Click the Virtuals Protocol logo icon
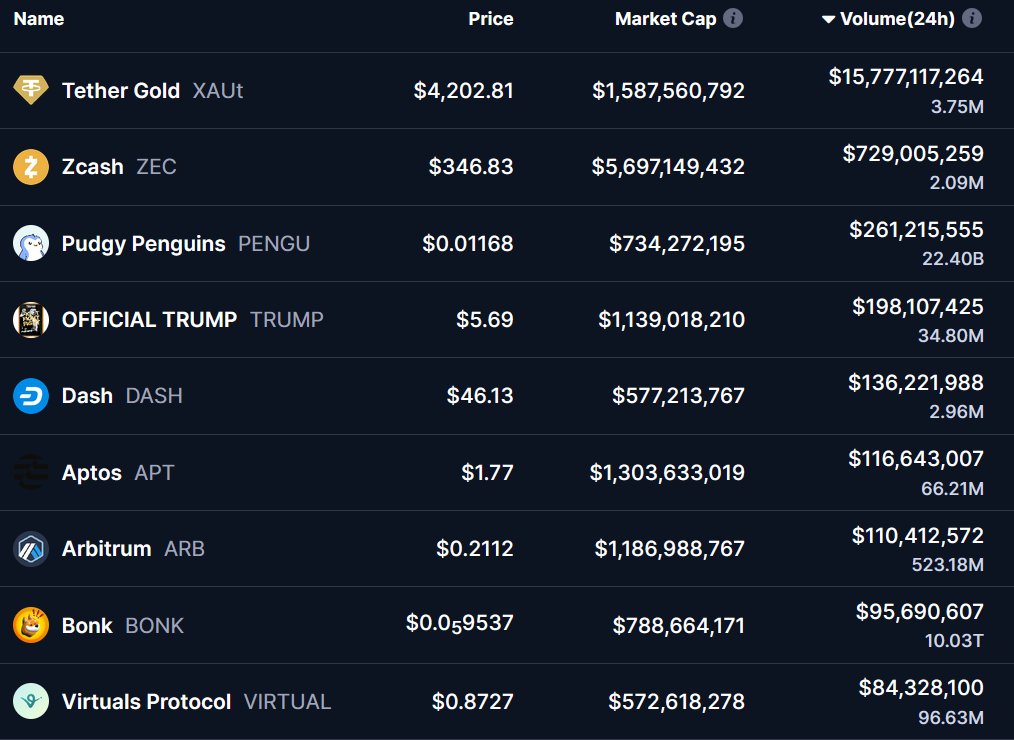This screenshot has height=740, width=1014. click(30, 702)
